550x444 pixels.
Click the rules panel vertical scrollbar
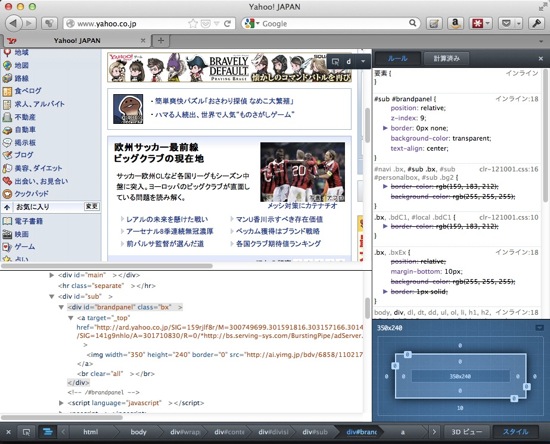[546, 136]
